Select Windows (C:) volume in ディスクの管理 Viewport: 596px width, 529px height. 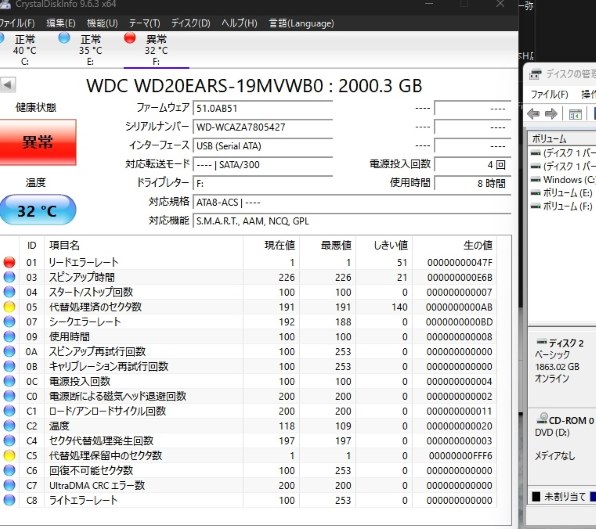563,179
